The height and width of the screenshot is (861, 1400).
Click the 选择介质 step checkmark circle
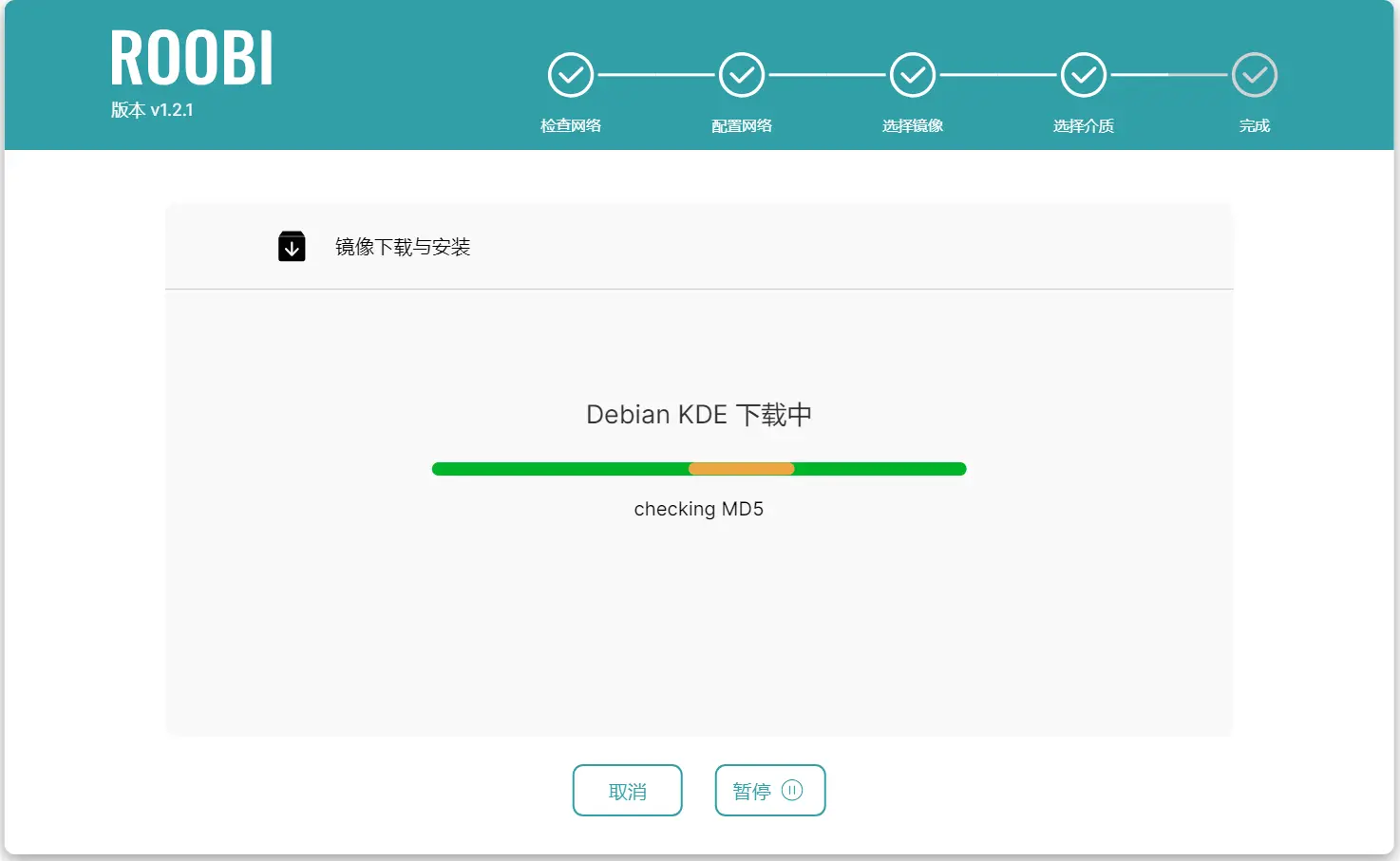1084,75
